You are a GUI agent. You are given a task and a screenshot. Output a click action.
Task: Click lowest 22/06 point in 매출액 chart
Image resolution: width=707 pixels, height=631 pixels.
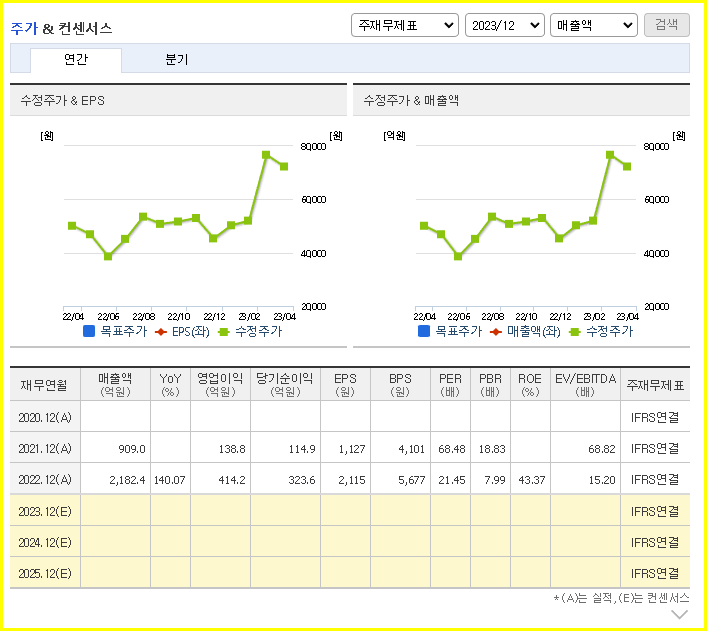click(x=458, y=256)
